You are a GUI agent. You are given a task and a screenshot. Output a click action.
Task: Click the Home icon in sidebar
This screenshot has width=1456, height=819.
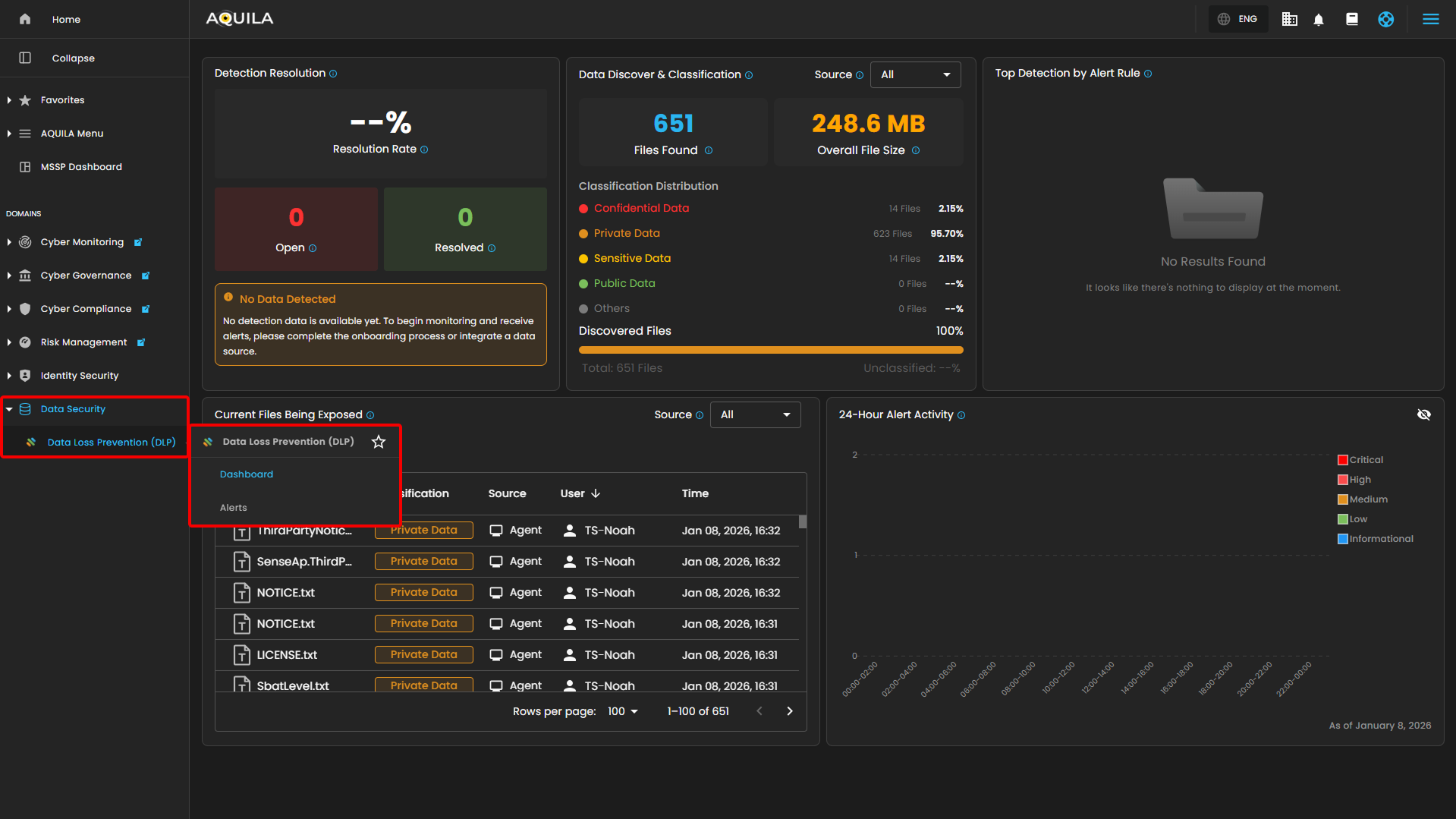point(25,20)
